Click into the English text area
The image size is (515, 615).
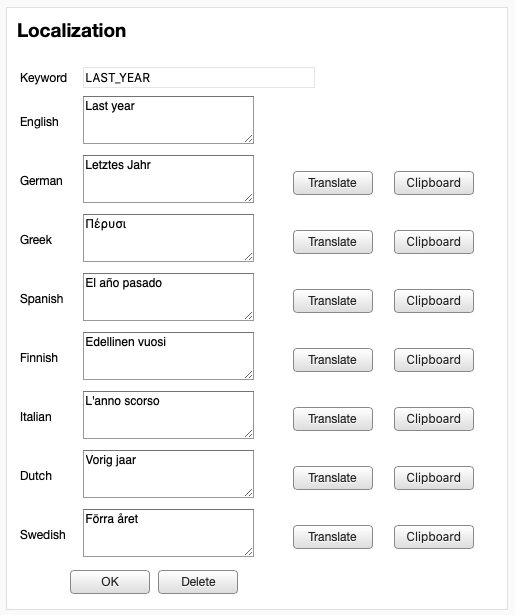[168, 120]
